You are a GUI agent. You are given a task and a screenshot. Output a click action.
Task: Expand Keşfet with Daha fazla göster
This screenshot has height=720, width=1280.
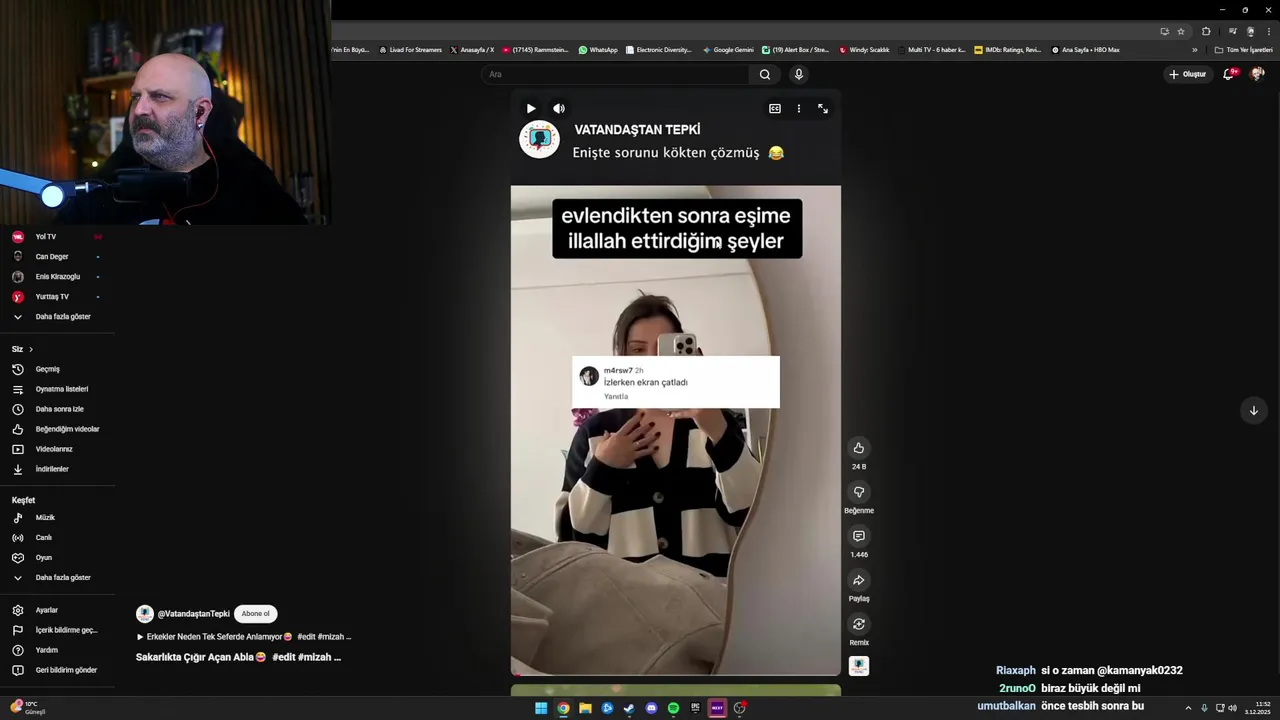pyautogui.click(x=58, y=578)
